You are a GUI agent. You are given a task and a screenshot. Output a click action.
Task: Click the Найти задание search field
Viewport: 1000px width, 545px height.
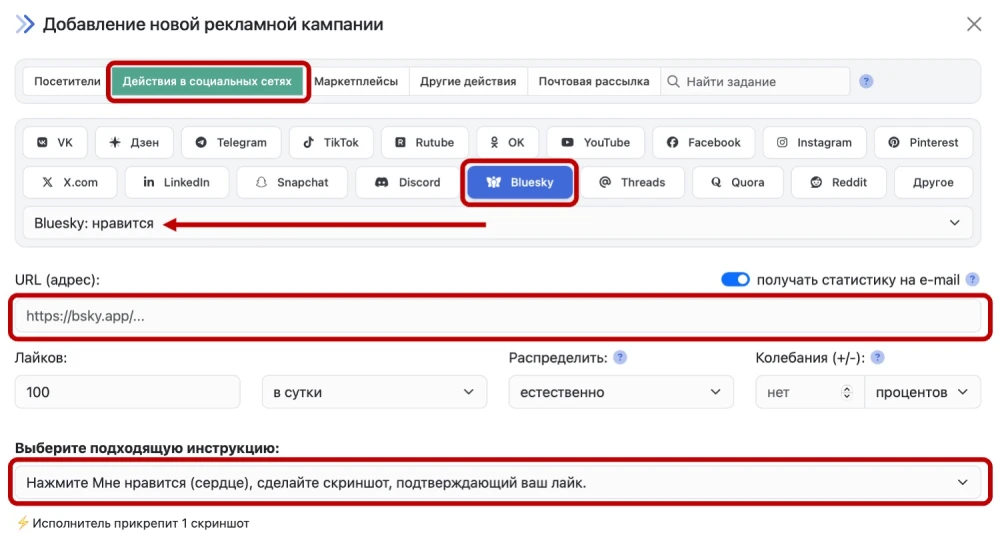[755, 82]
